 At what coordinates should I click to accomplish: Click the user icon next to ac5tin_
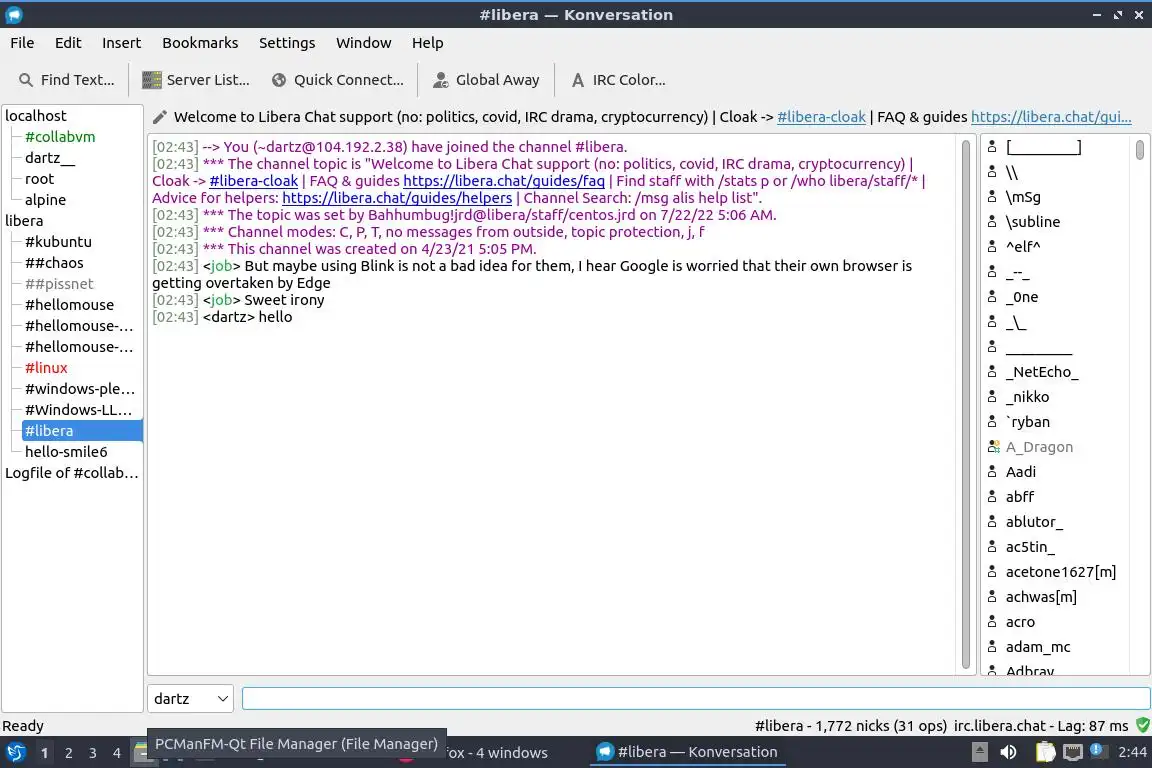(992, 546)
